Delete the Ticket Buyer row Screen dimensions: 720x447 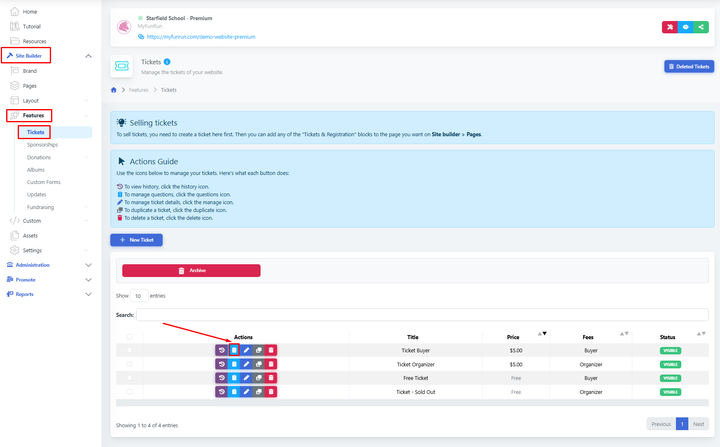(x=271, y=350)
